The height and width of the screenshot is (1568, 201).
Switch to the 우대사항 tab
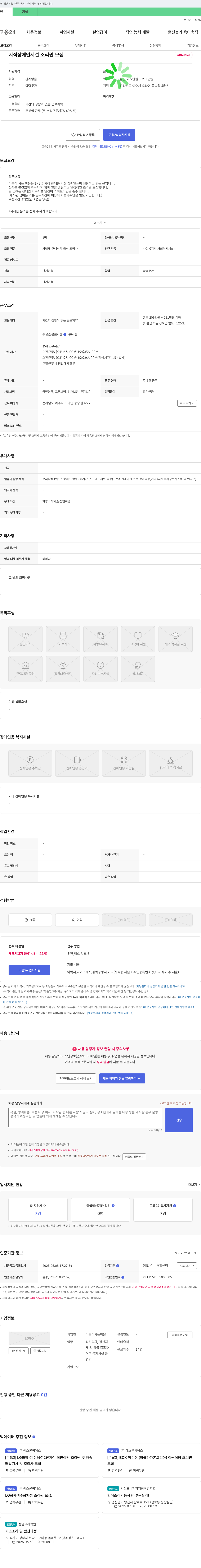click(x=80, y=46)
